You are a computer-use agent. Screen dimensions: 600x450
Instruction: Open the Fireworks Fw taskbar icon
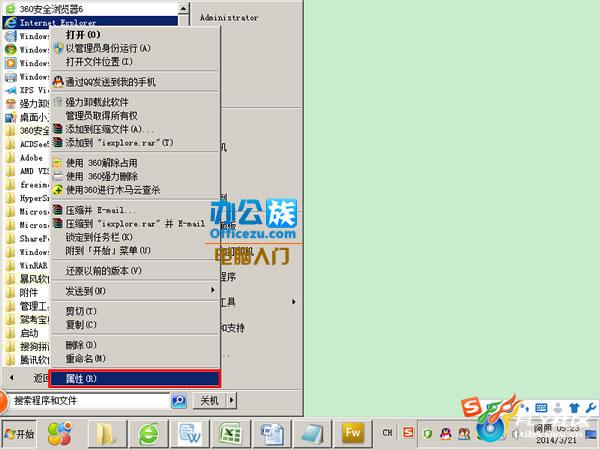click(x=353, y=434)
